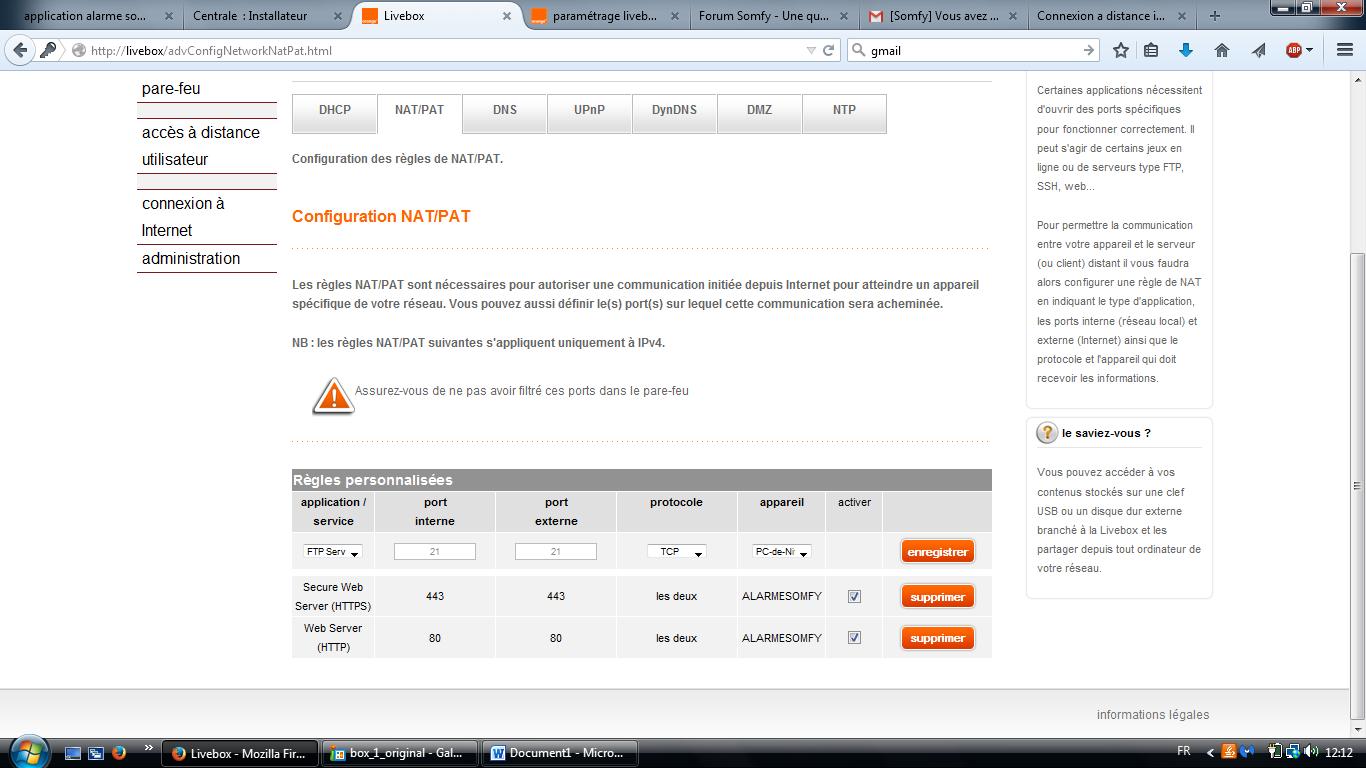The width and height of the screenshot is (1366, 768).
Task: Uncheck activer for HTTP port 80 rule
Action: click(x=854, y=637)
